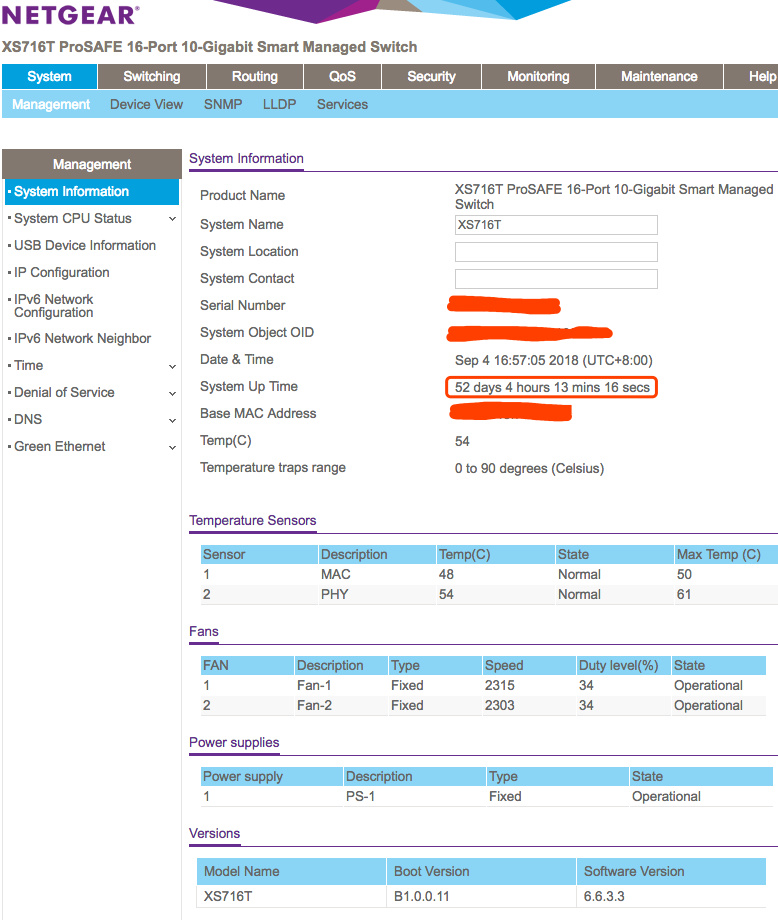
Task: Open the Security tab
Action: [x=431, y=76]
